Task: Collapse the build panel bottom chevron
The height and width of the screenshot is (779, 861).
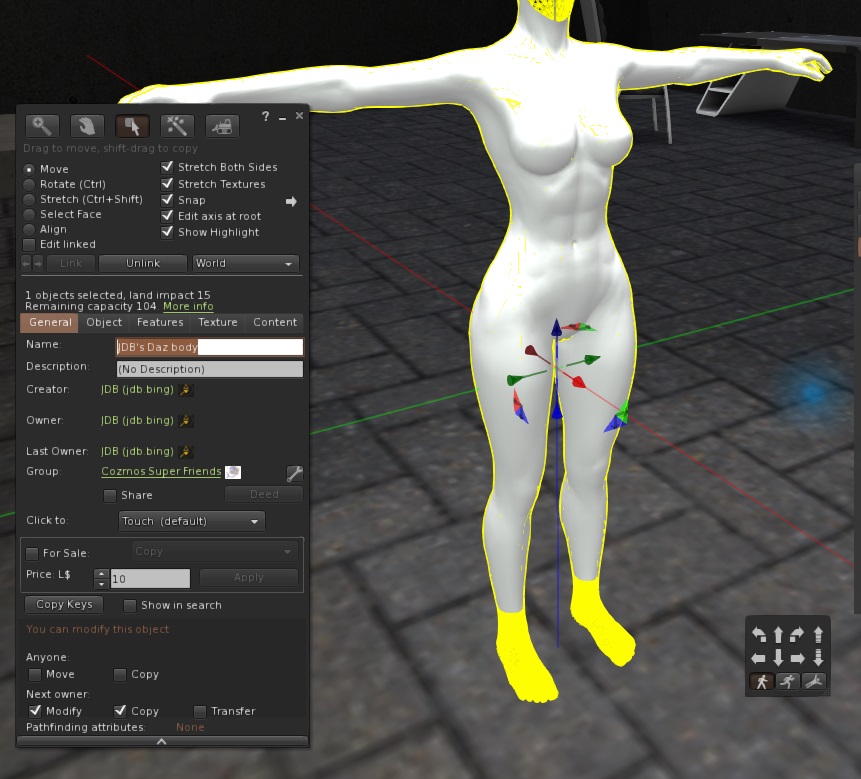Action: pos(162,742)
